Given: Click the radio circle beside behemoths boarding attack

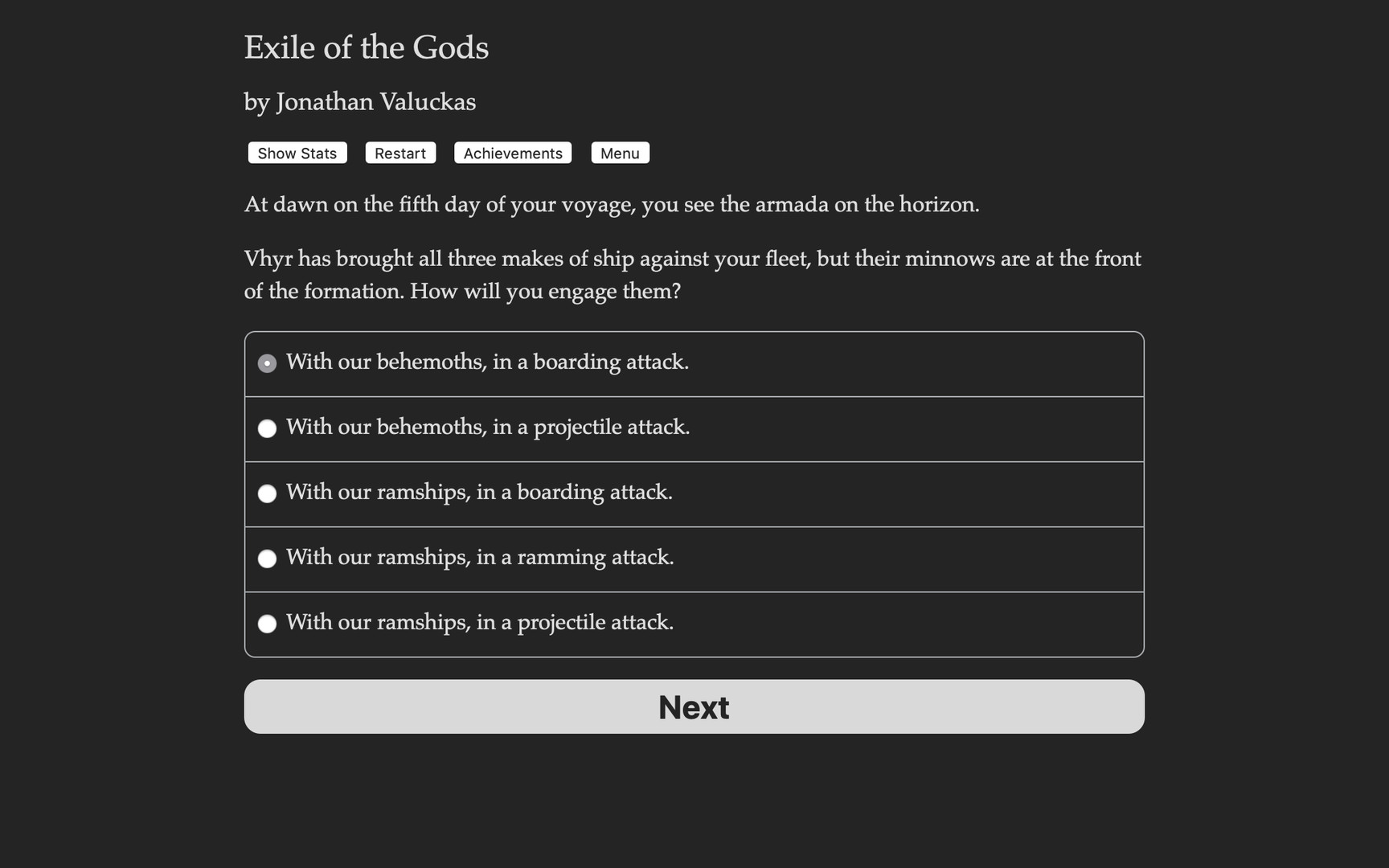Looking at the screenshot, I should click(267, 362).
